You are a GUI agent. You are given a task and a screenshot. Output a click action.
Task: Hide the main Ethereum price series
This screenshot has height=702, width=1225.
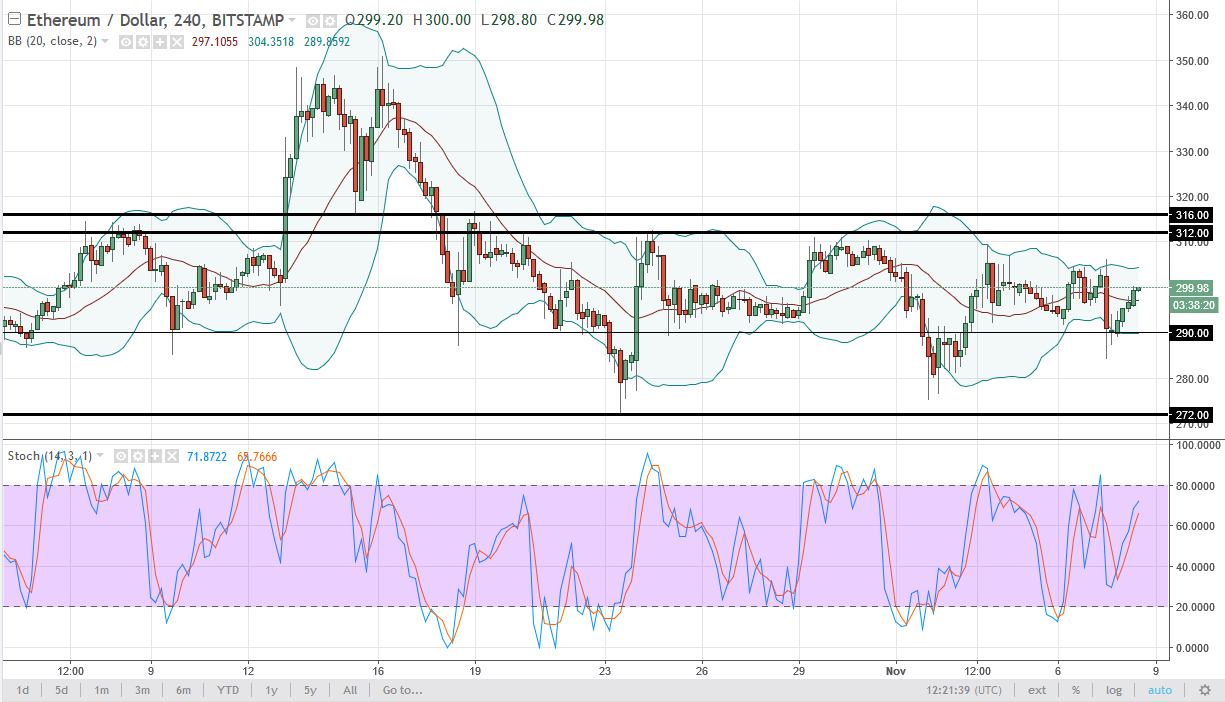click(x=313, y=21)
